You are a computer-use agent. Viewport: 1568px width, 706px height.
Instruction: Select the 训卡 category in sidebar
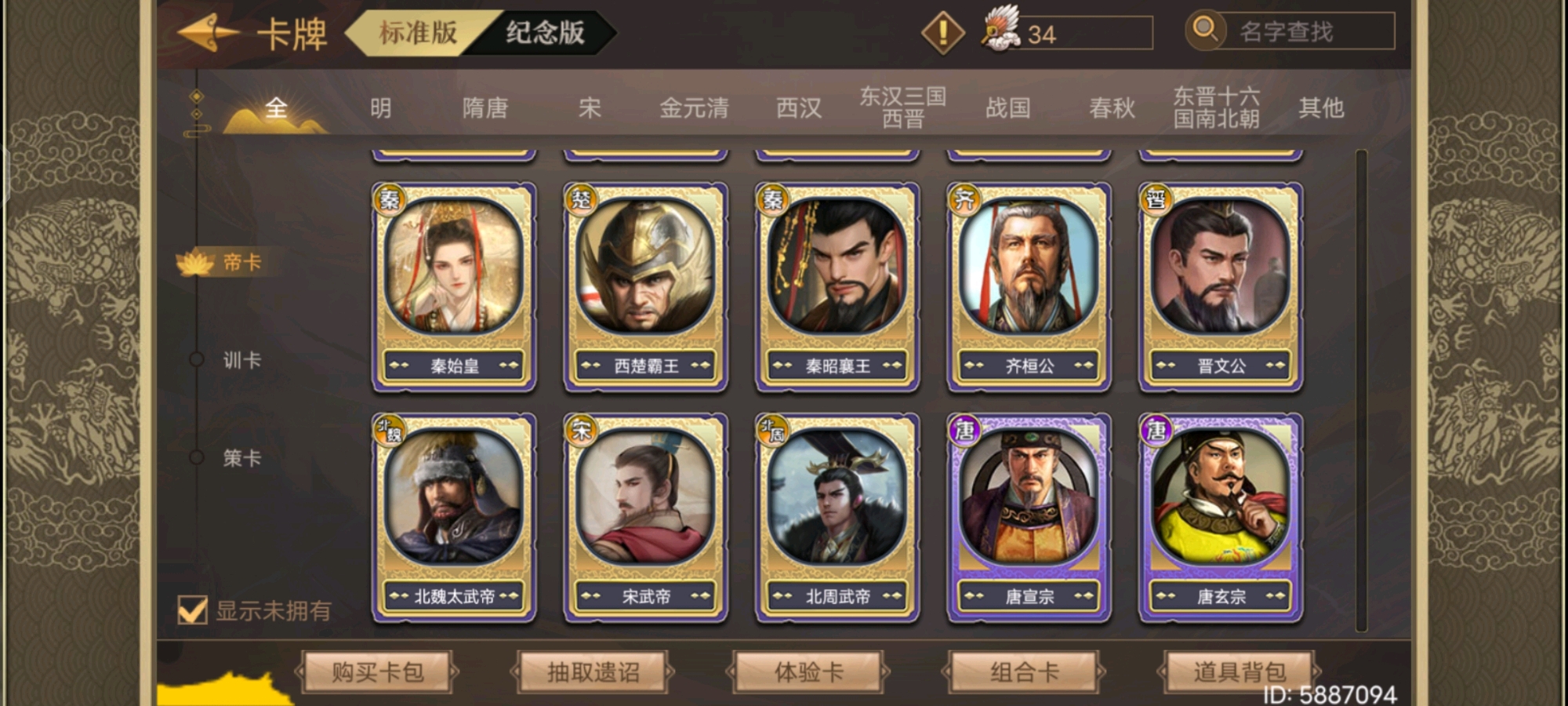241,360
